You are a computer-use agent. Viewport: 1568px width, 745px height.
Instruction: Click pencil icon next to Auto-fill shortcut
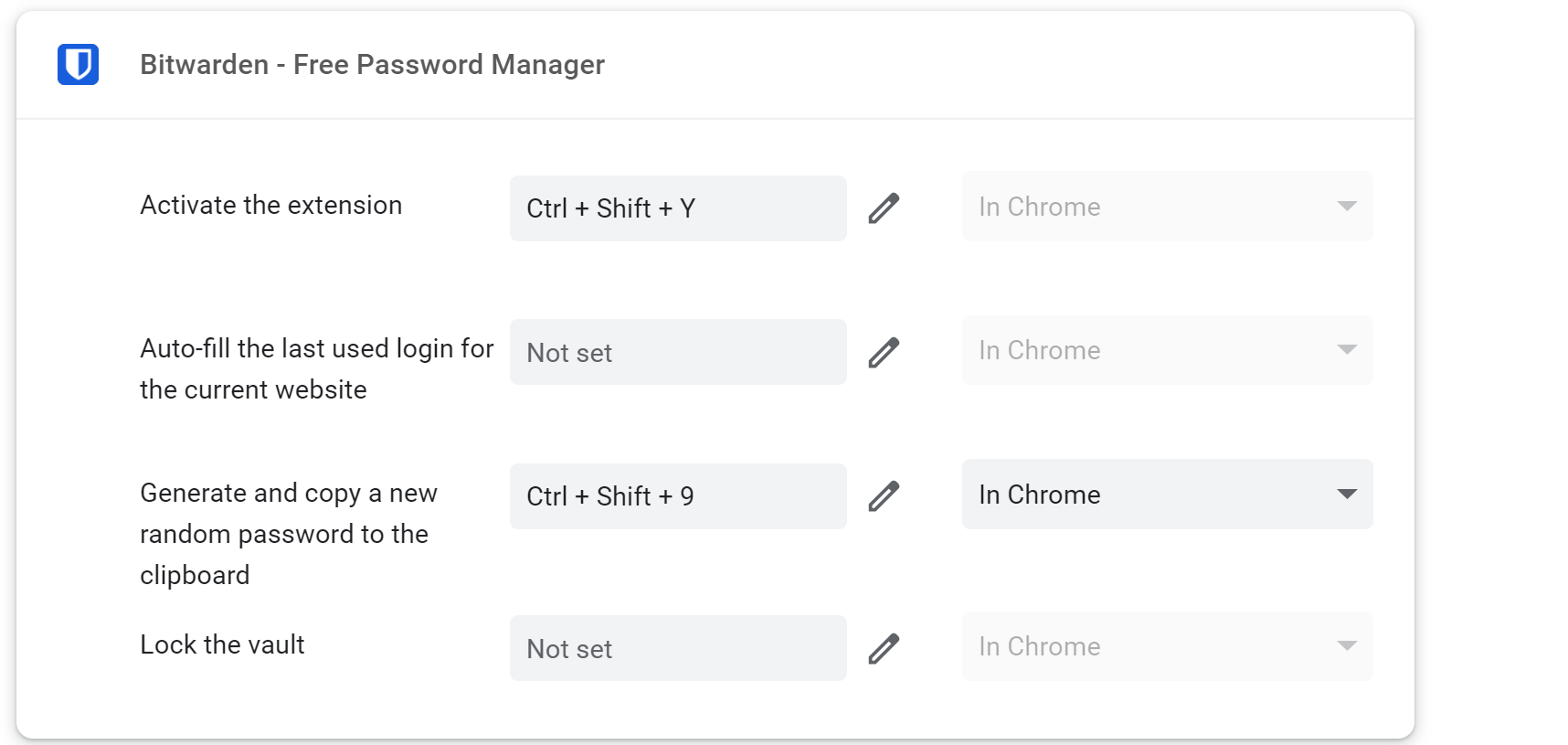[x=884, y=352]
